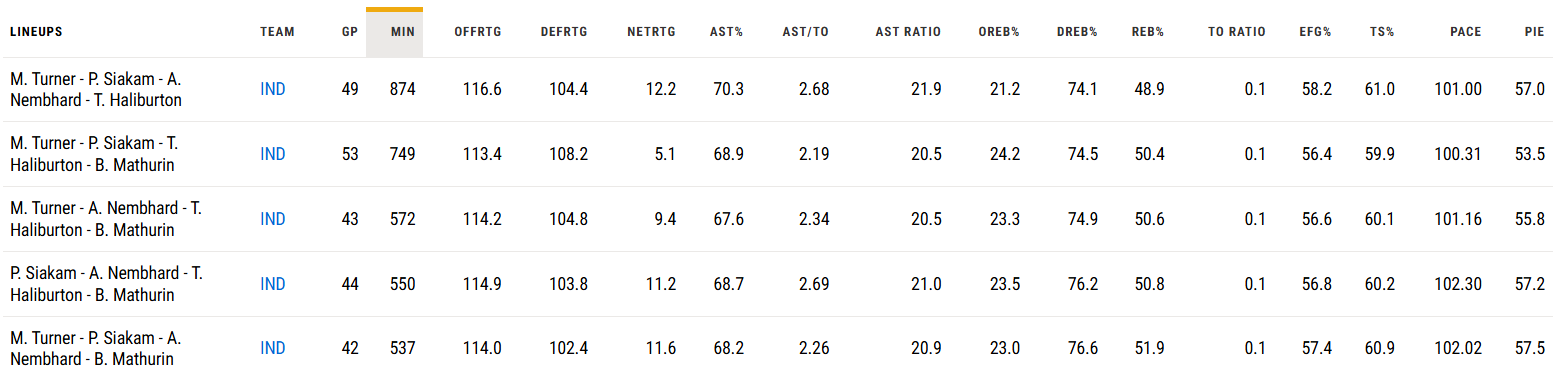Sort by DREB% column header

[1077, 32]
